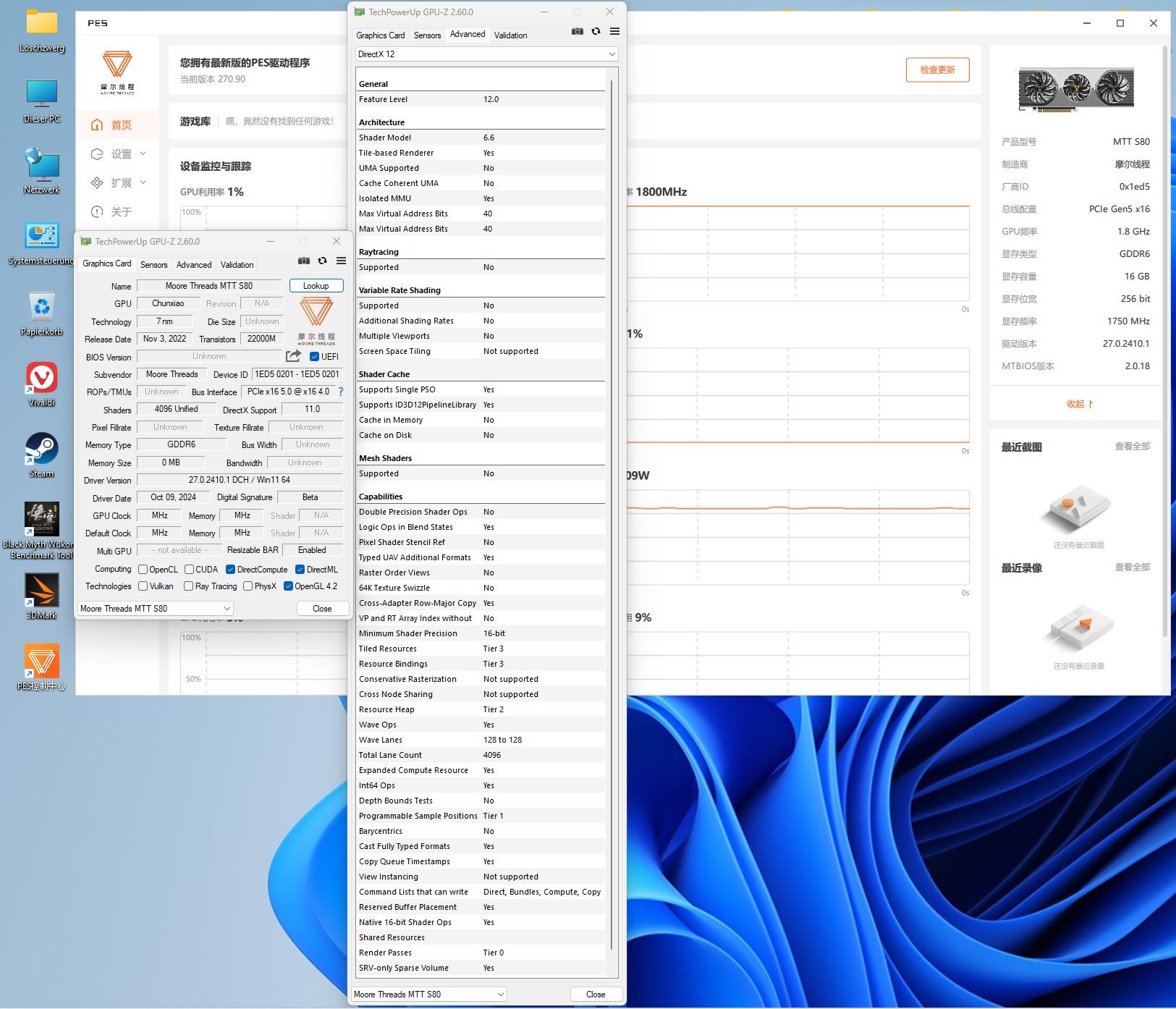
Task: Switch to Sensors tab in GPU-Z Advanced window
Action: pyautogui.click(x=428, y=35)
